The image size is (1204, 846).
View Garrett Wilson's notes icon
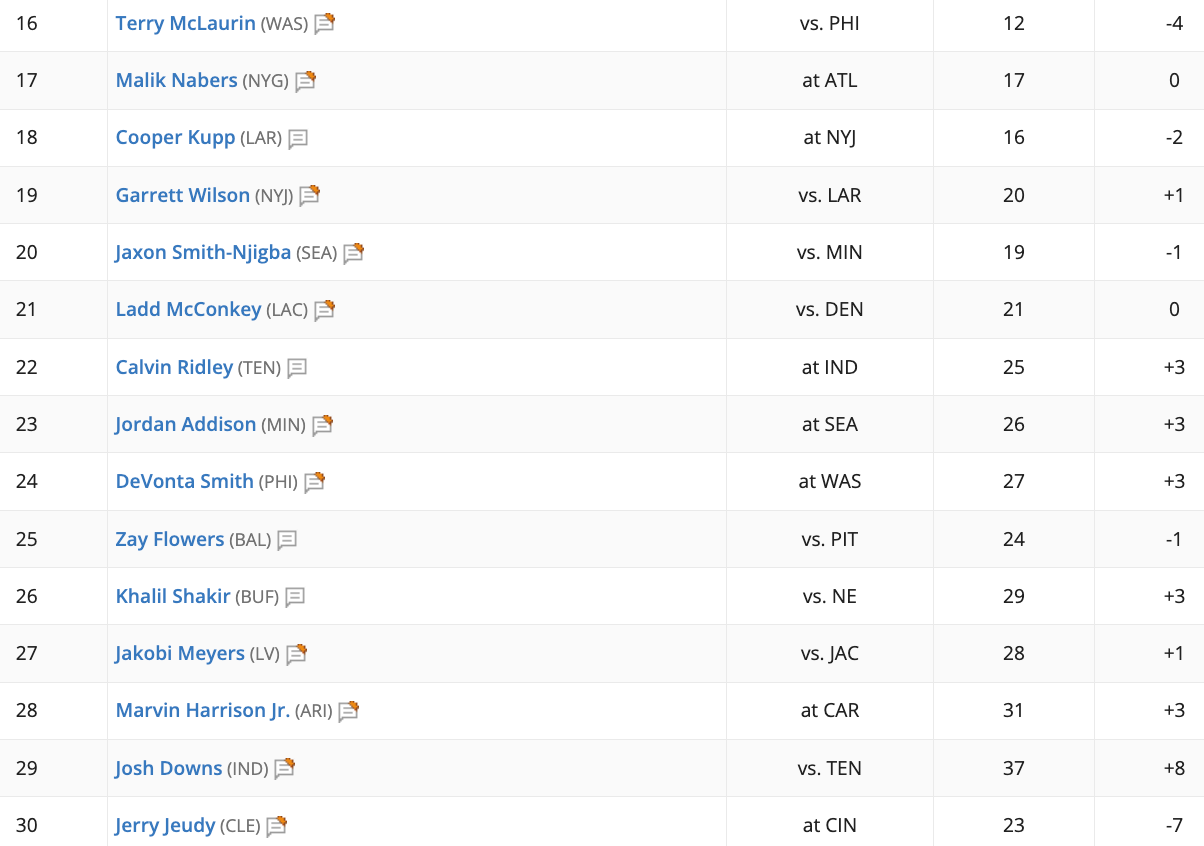(x=309, y=196)
